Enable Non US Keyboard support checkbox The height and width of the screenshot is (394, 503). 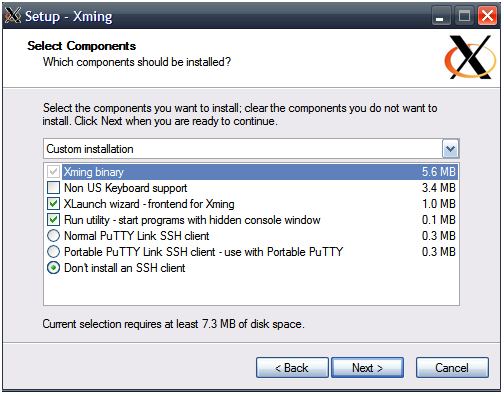53,188
